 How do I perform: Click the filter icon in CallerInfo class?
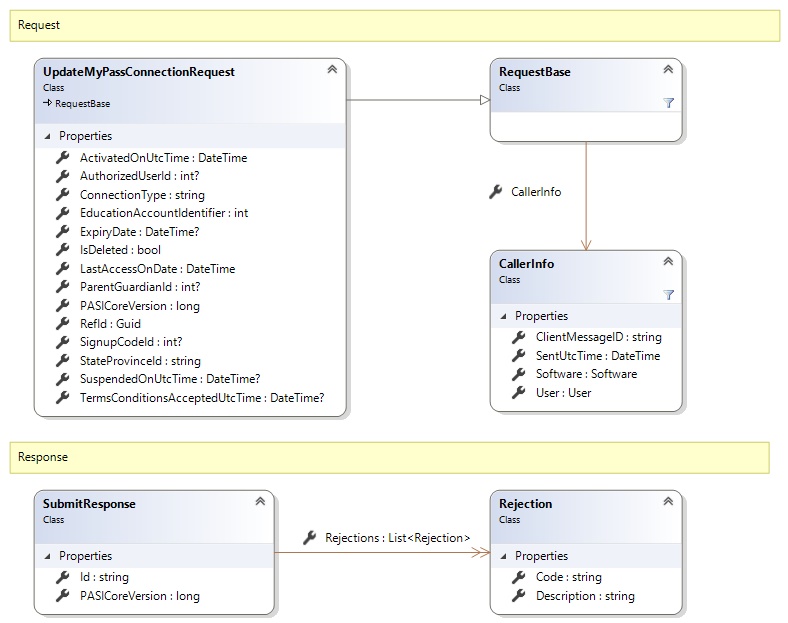[669, 295]
